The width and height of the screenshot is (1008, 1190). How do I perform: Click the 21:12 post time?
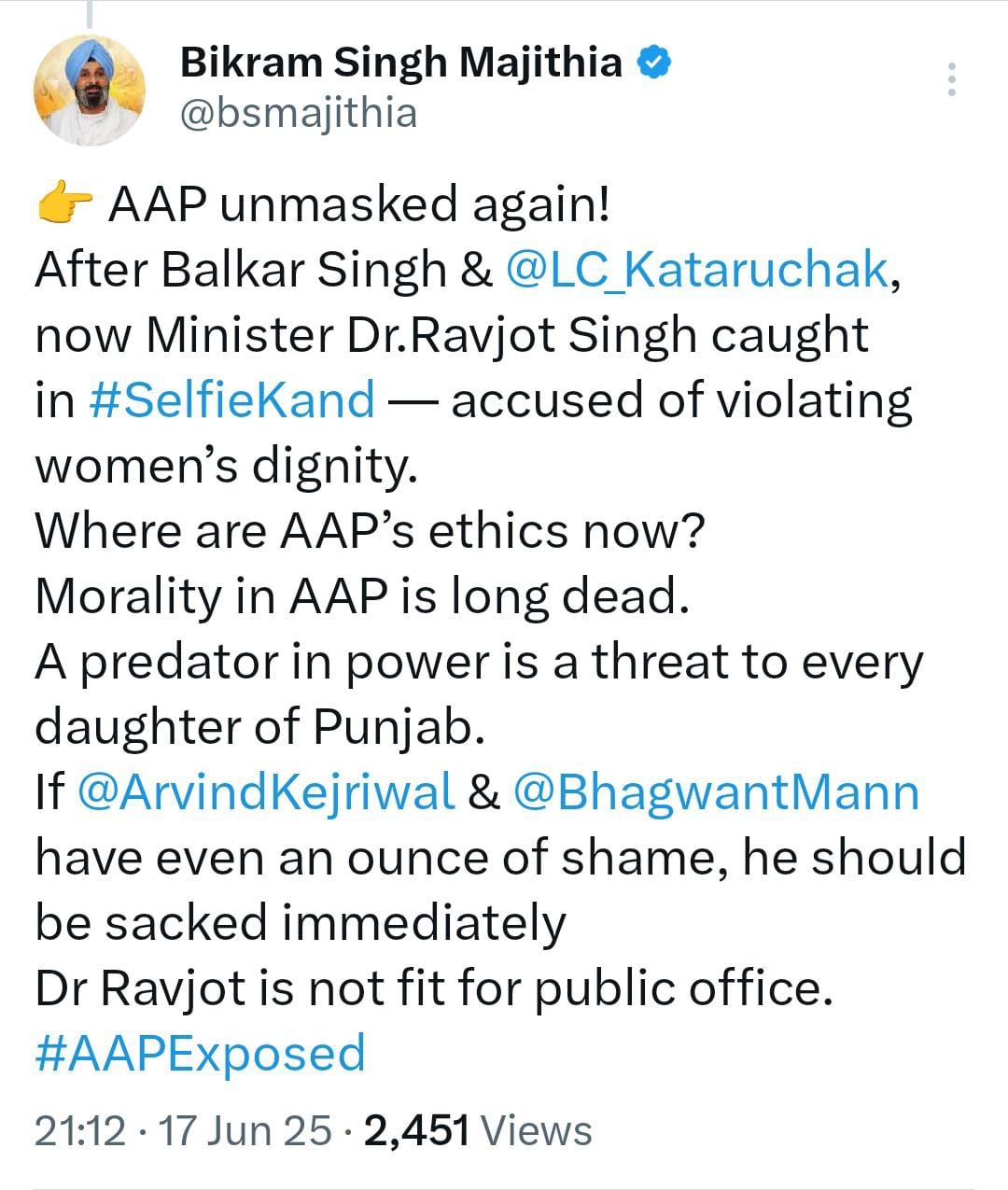click(80, 1131)
